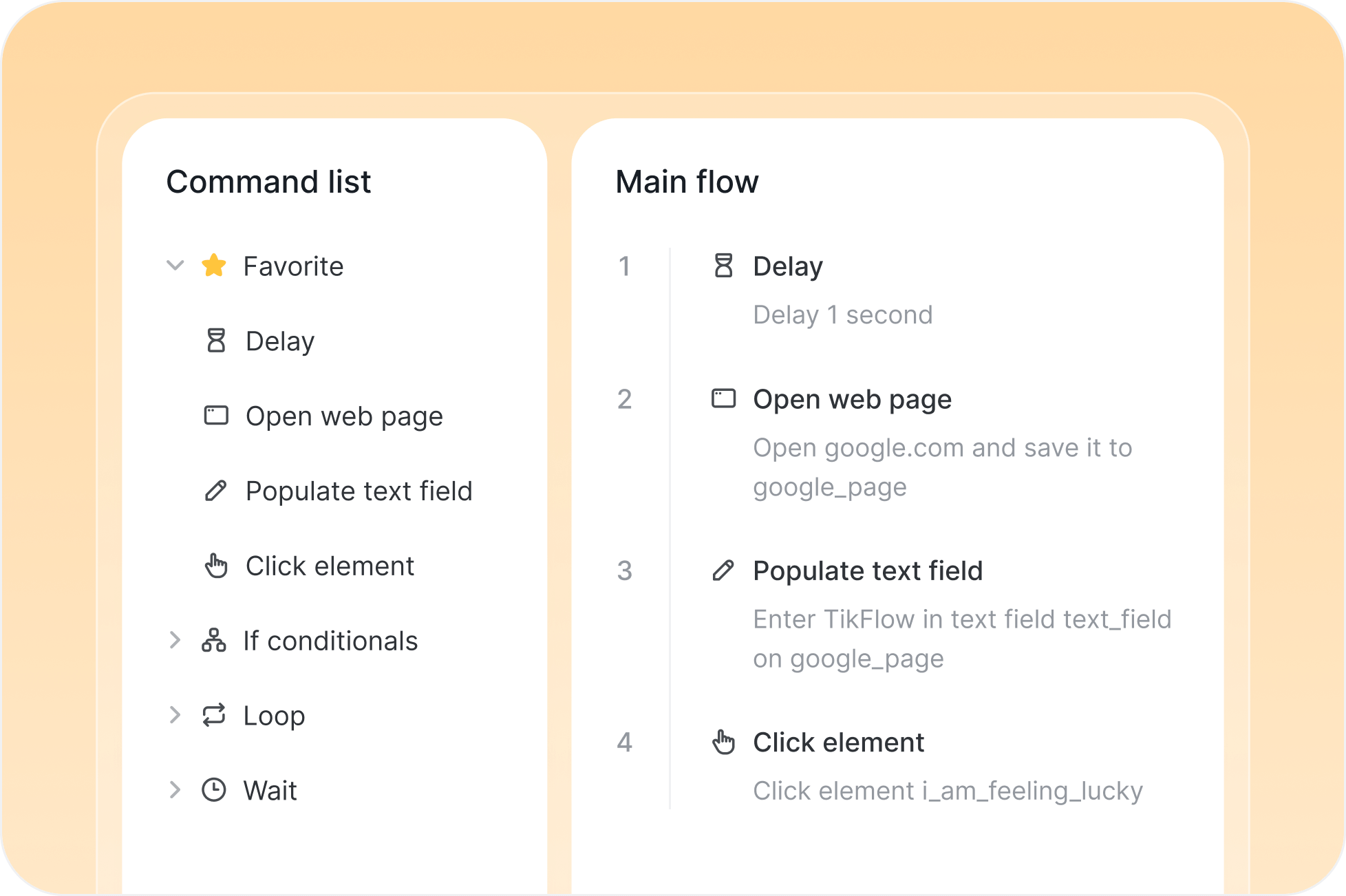The image size is (1346, 896).
Task: Click the Wait clock icon
Action: pyautogui.click(x=214, y=790)
